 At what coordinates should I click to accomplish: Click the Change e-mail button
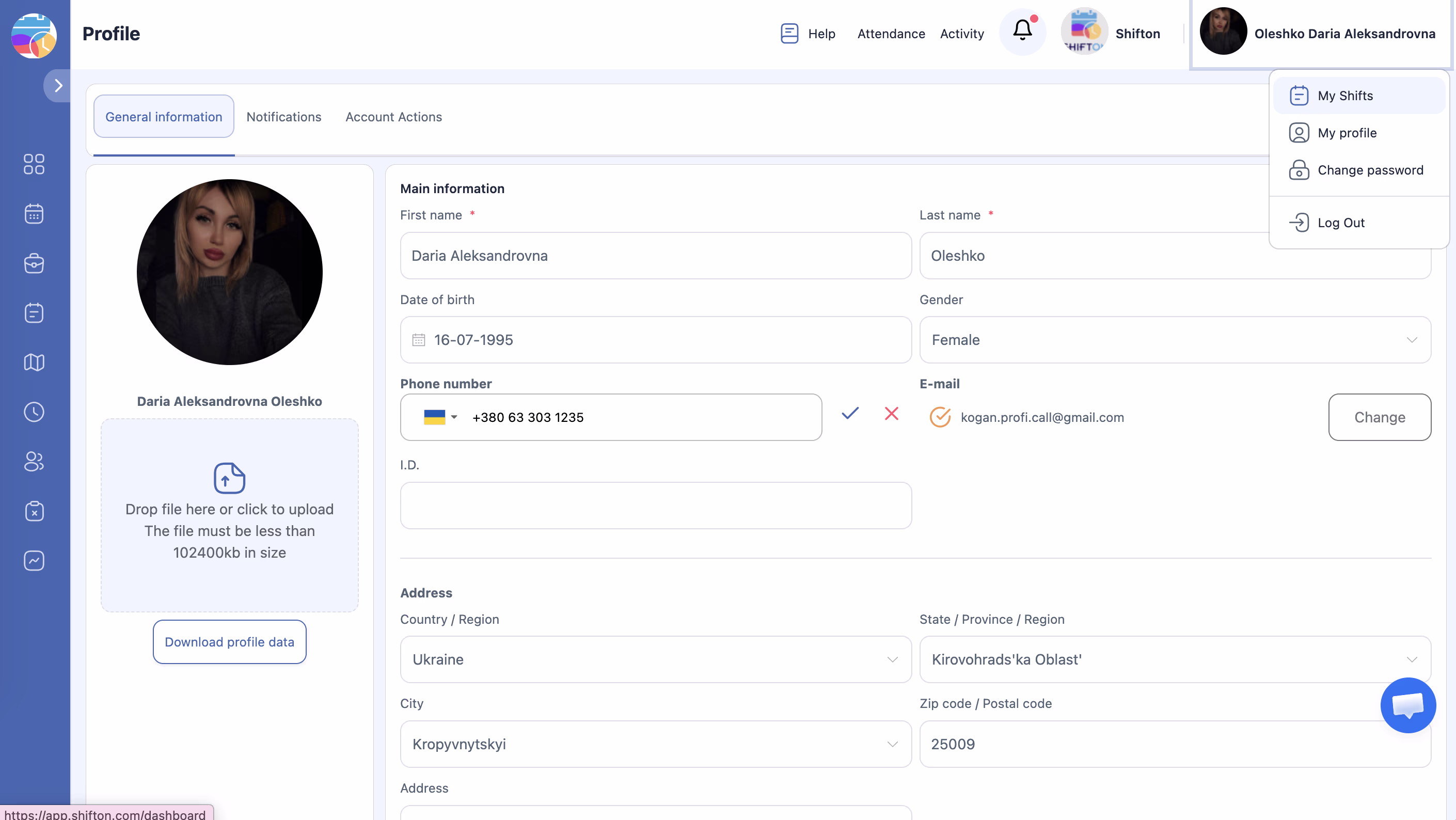[1379, 417]
